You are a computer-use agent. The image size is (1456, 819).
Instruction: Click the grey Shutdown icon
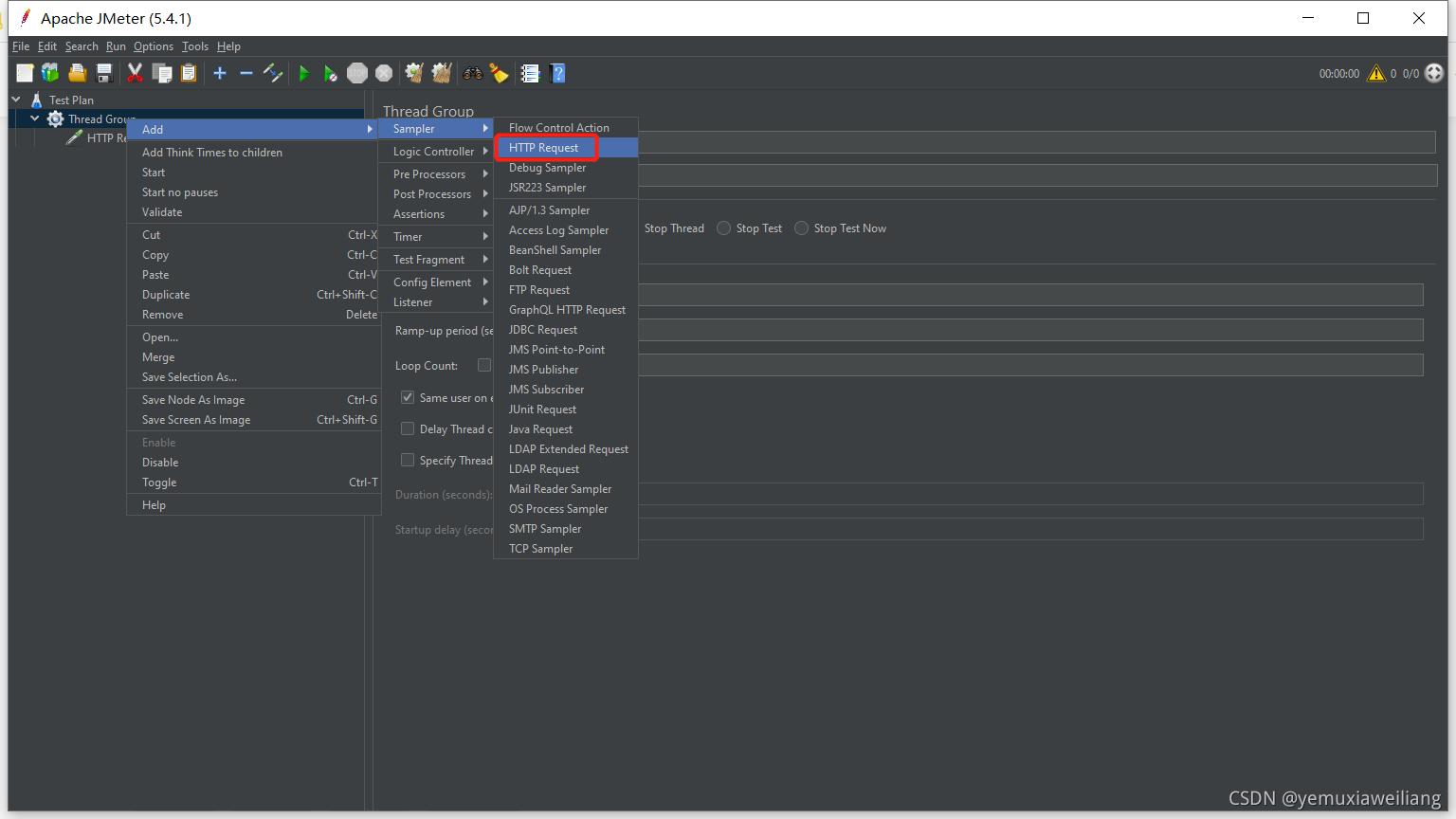coord(384,73)
